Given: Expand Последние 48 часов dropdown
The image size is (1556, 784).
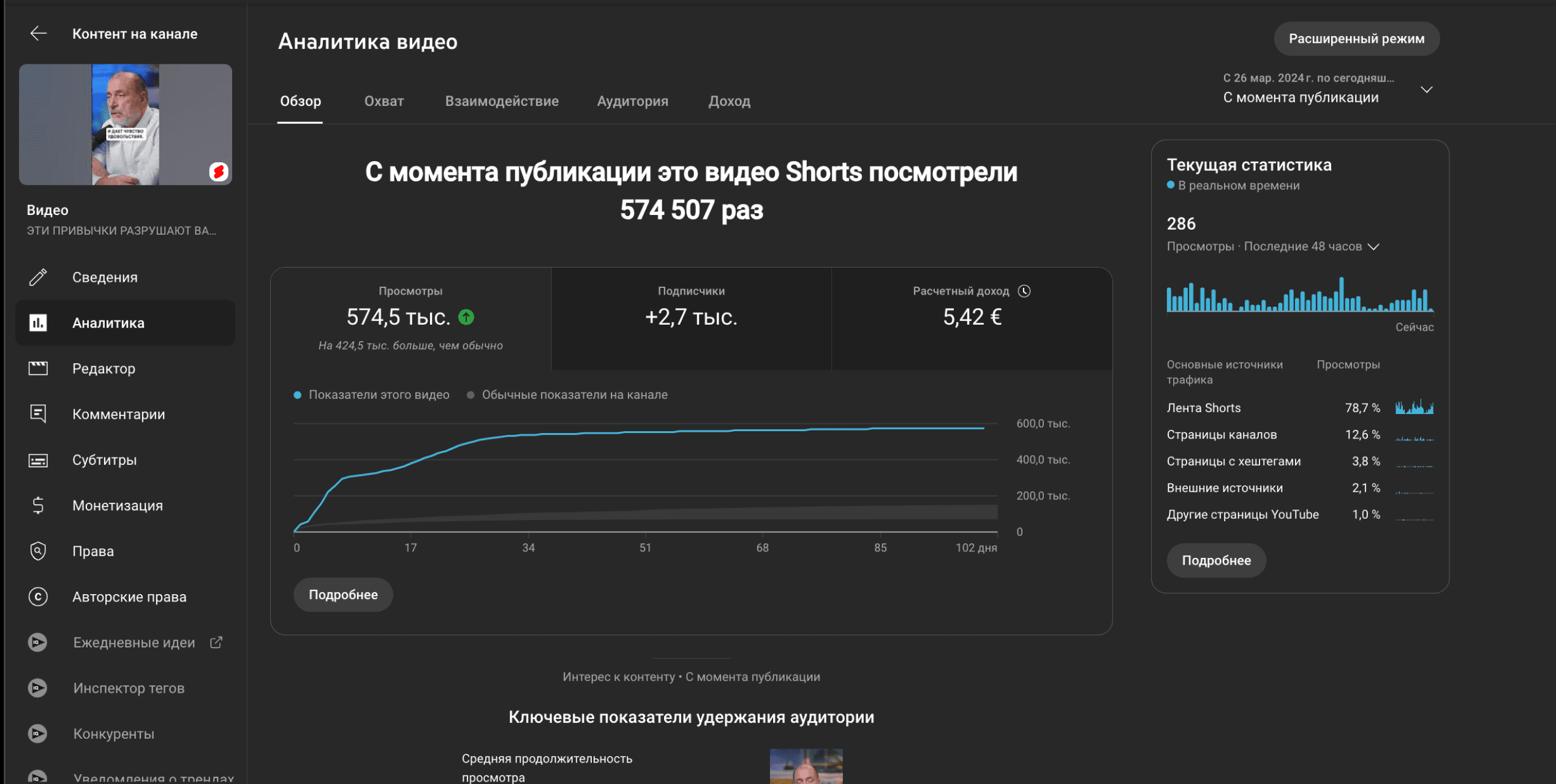Looking at the screenshot, I should [x=1373, y=247].
